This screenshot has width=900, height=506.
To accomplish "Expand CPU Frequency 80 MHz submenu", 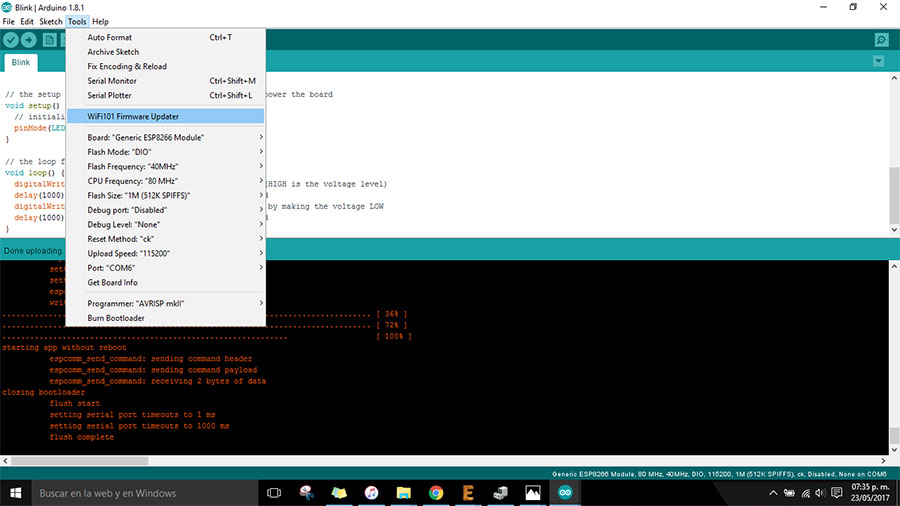I will pos(166,181).
